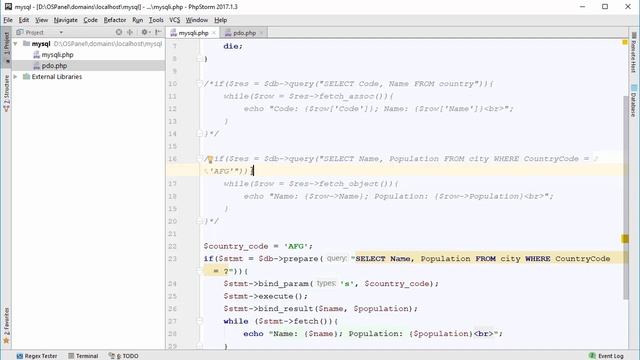Close the pdo.php editor tab
The height and width of the screenshot is (360, 640).
(x=261, y=33)
